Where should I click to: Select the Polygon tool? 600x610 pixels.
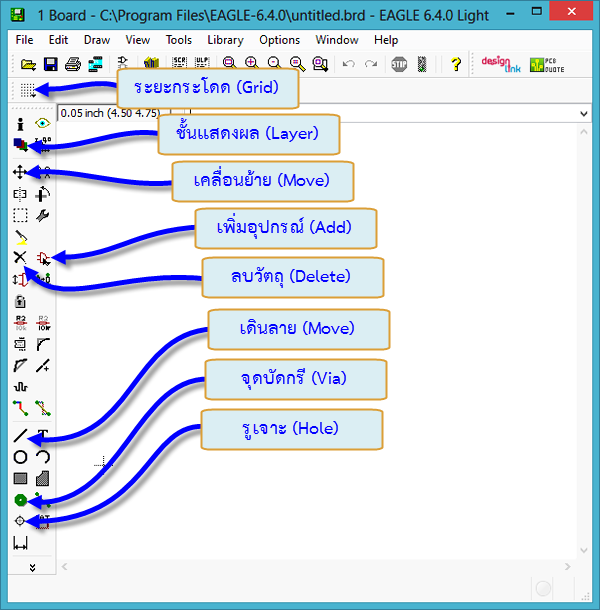42,479
